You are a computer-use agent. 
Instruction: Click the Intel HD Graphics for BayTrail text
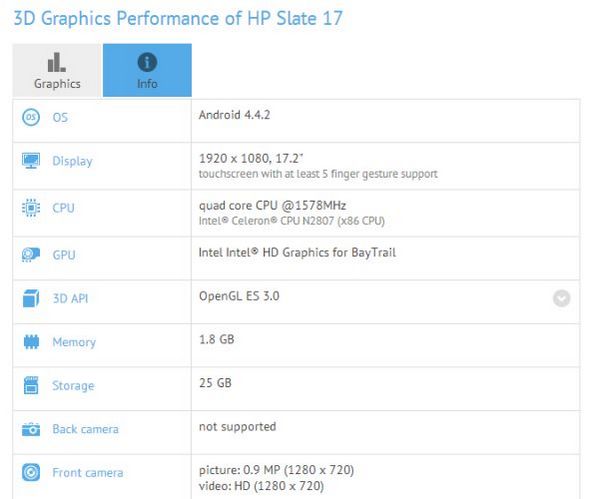[x=298, y=253]
